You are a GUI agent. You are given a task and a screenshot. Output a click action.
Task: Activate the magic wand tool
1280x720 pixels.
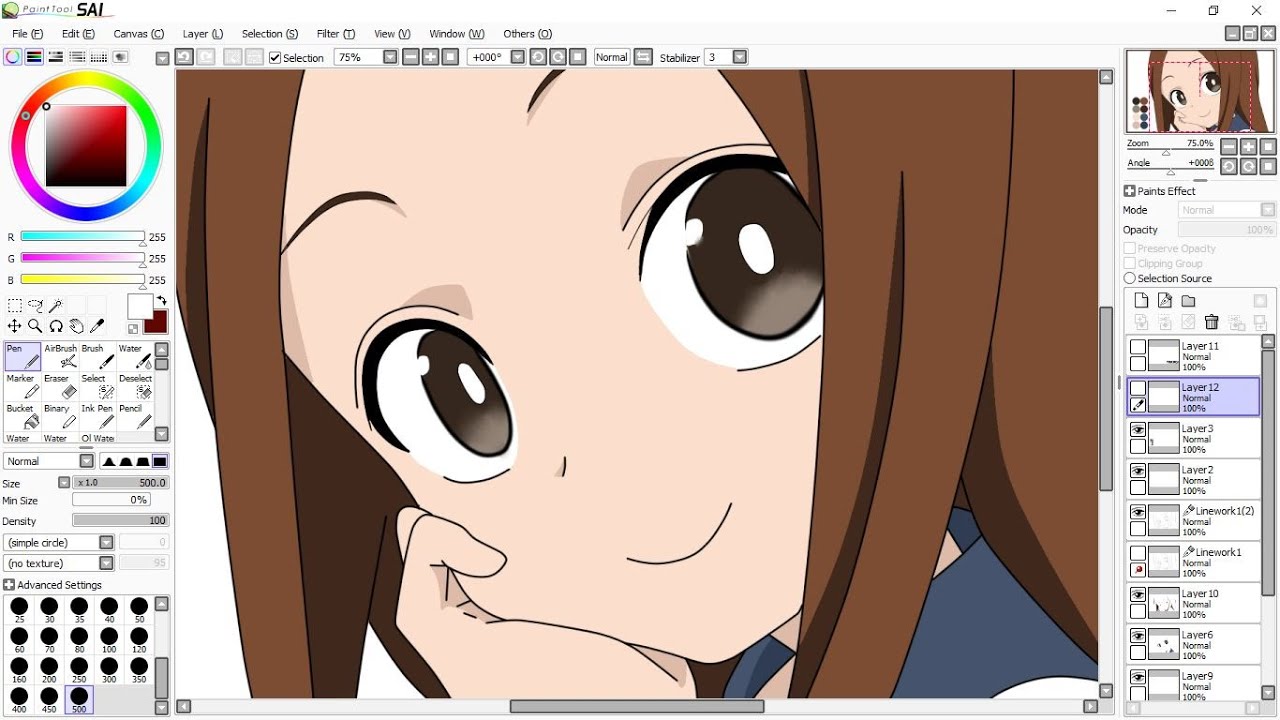point(56,306)
